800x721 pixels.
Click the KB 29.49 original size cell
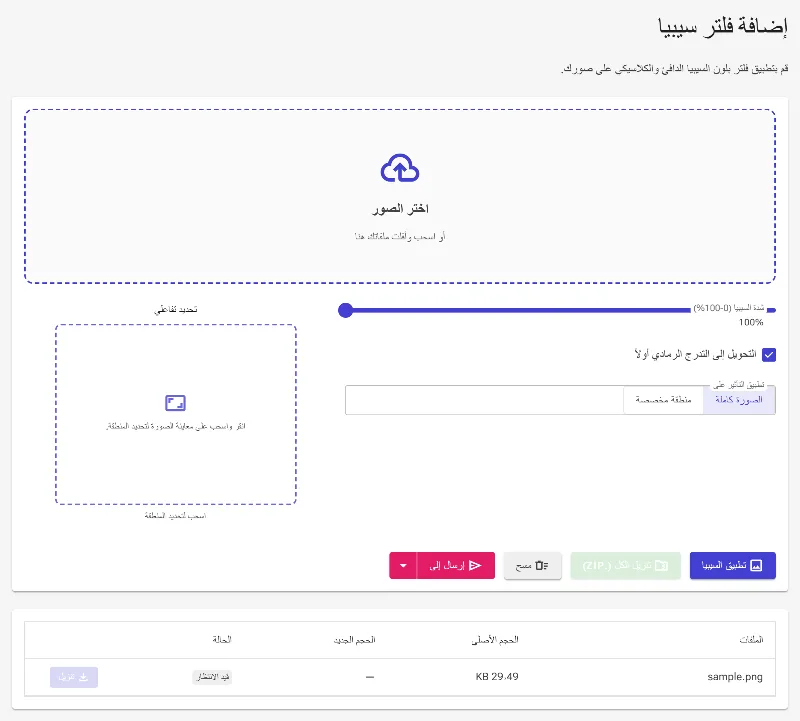[497, 677]
